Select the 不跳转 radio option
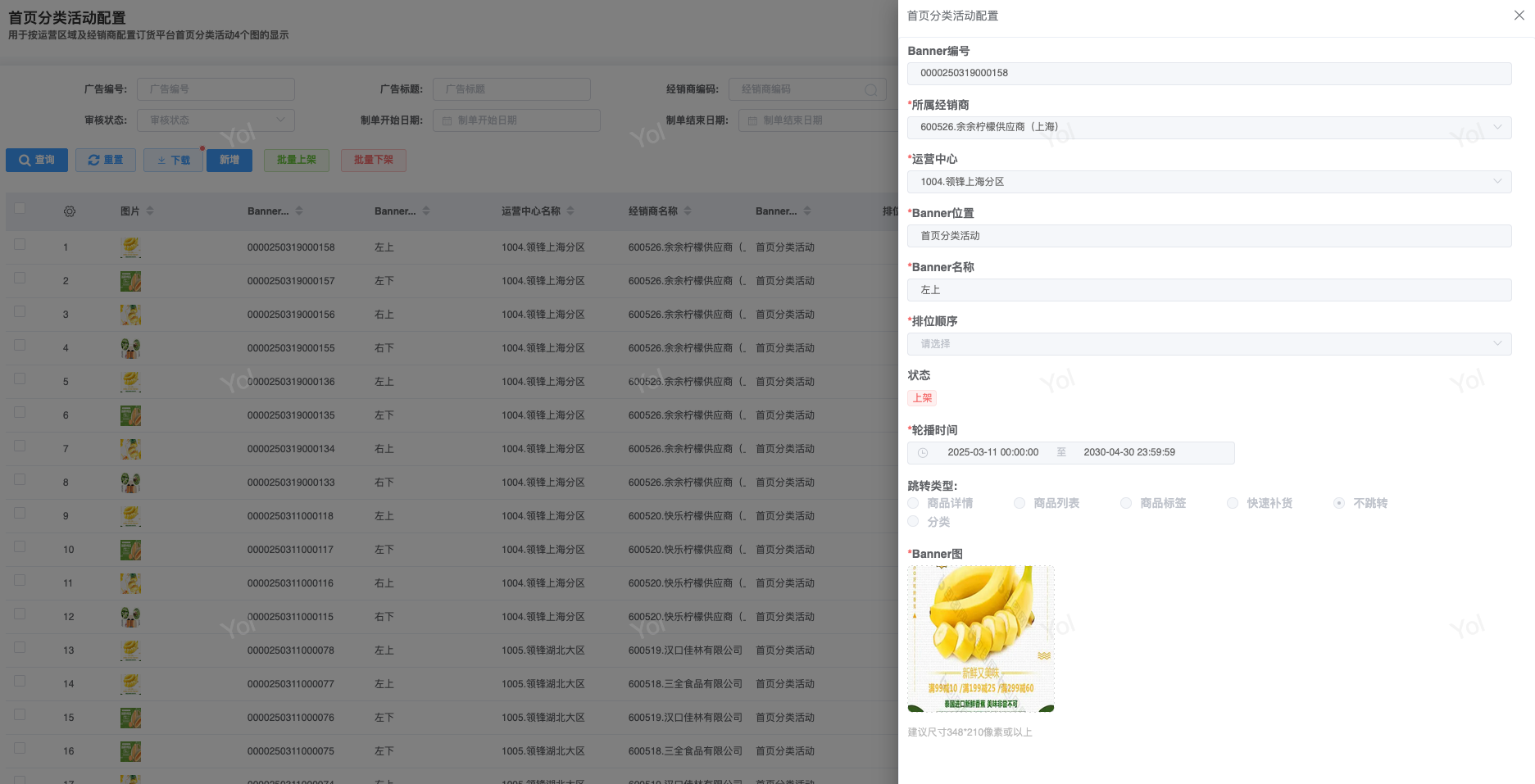 pos(1338,503)
